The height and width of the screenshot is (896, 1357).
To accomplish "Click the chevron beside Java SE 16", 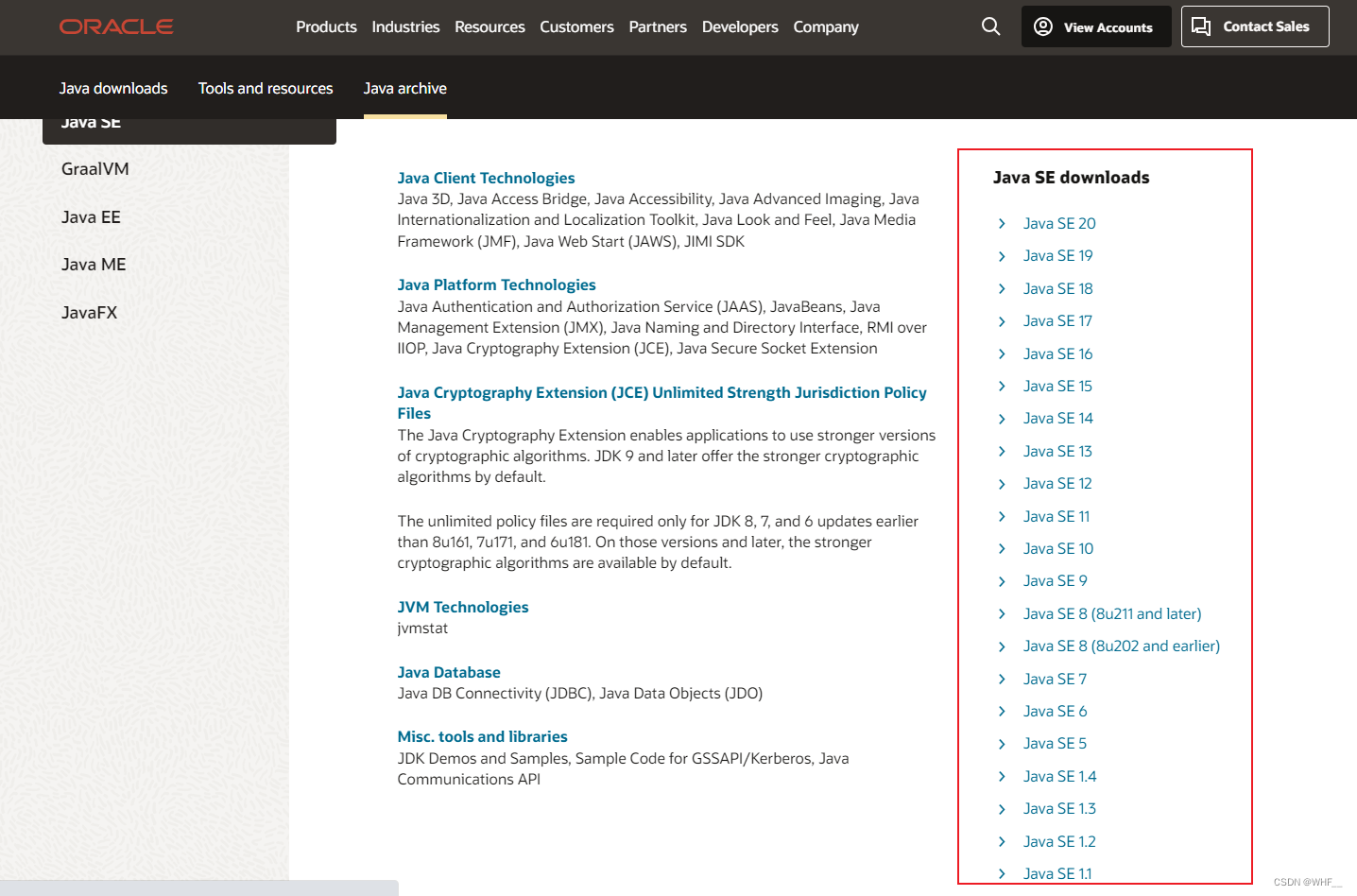I will (x=1002, y=353).
